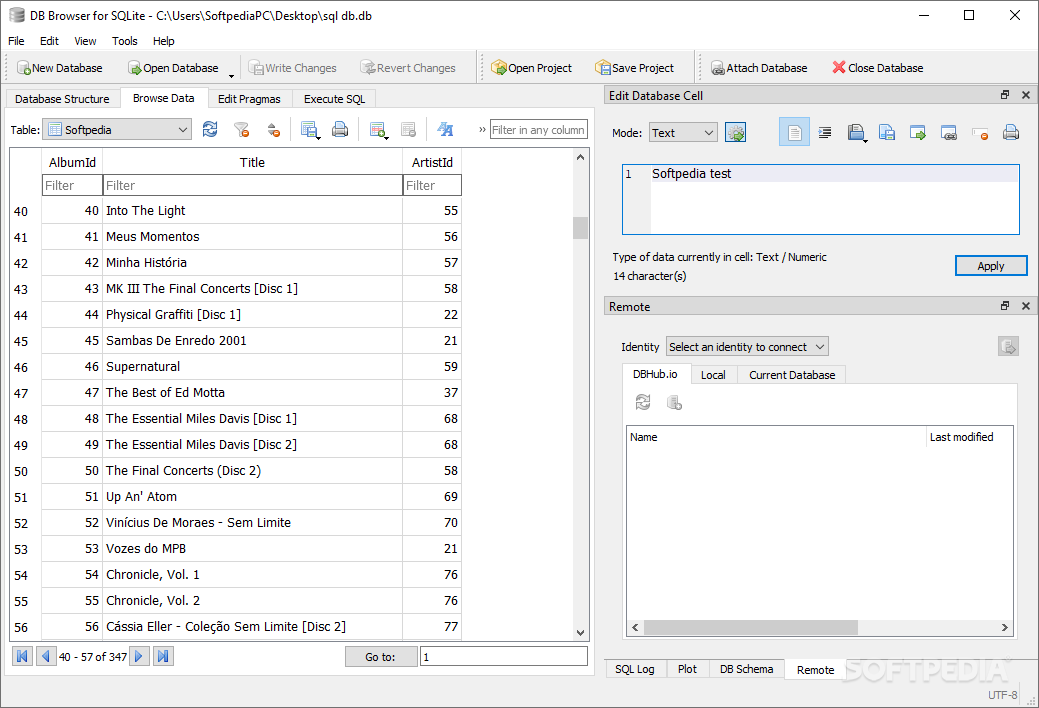Image resolution: width=1039 pixels, height=708 pixels.
Task: Clear all filters using the funnel icon
Action: tap(242, 129)
